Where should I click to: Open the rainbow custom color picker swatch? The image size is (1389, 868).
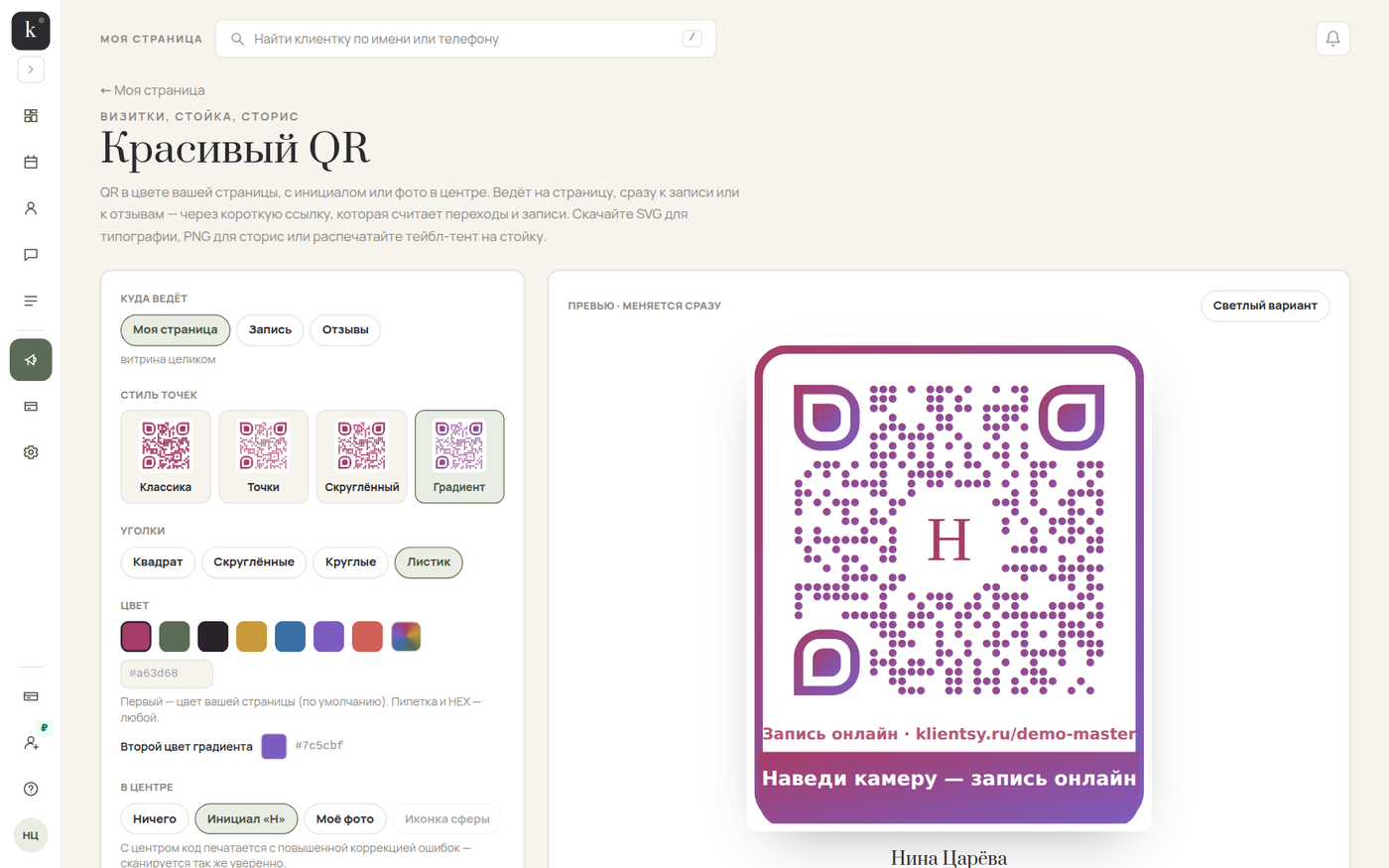pyautogui.click(x=406, y=636)
